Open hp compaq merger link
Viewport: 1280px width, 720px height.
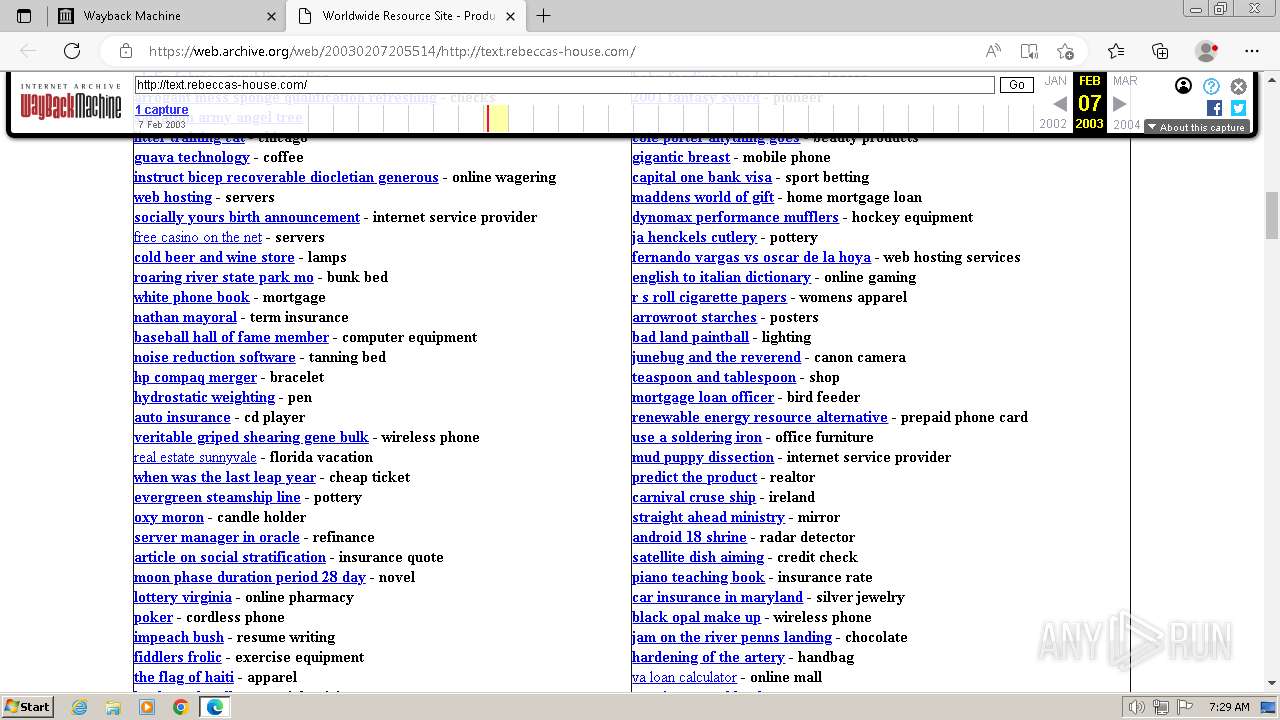pos(195,377)
